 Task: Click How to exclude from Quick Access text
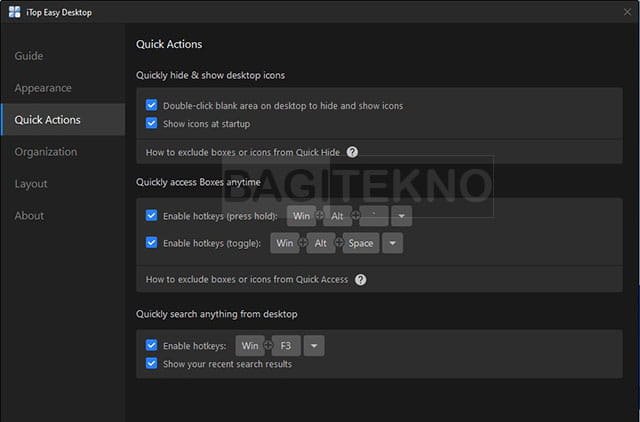click(x=247, y=280)
